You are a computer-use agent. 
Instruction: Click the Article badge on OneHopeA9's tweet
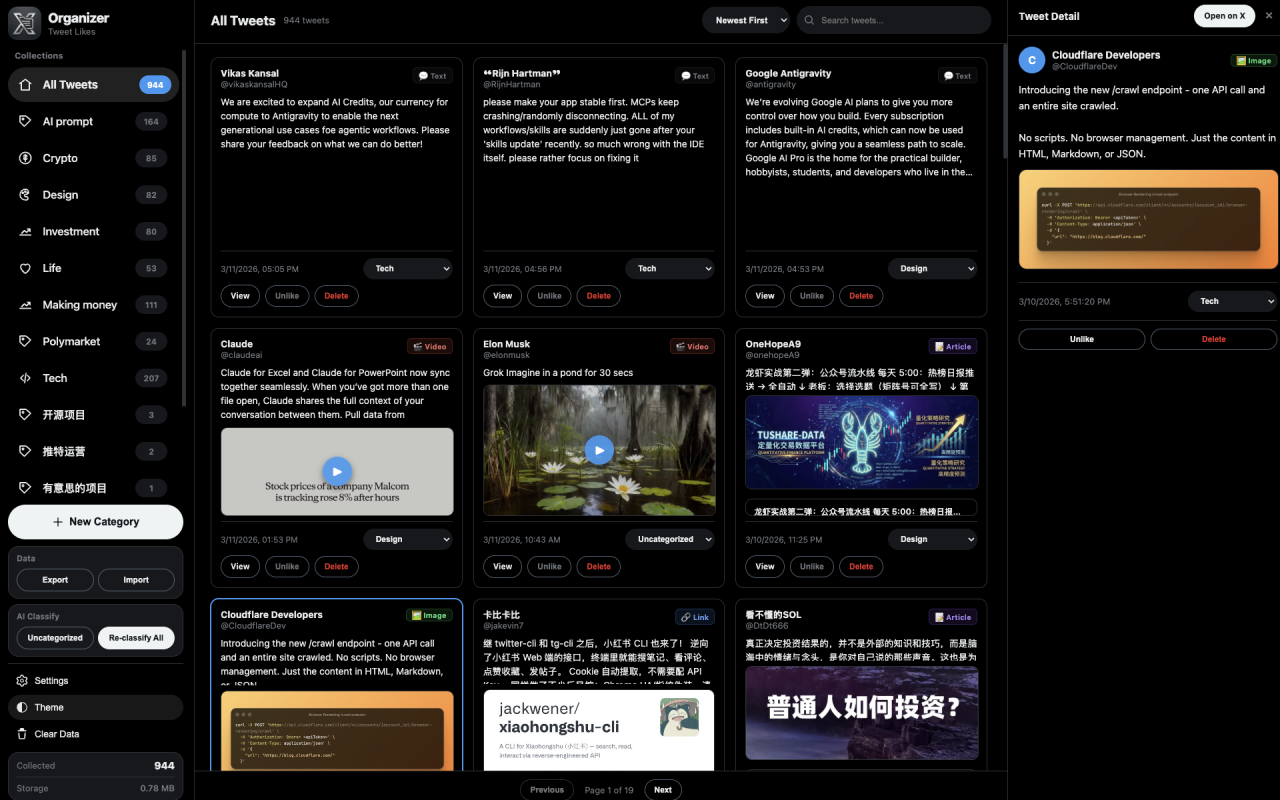click(953, 347)
